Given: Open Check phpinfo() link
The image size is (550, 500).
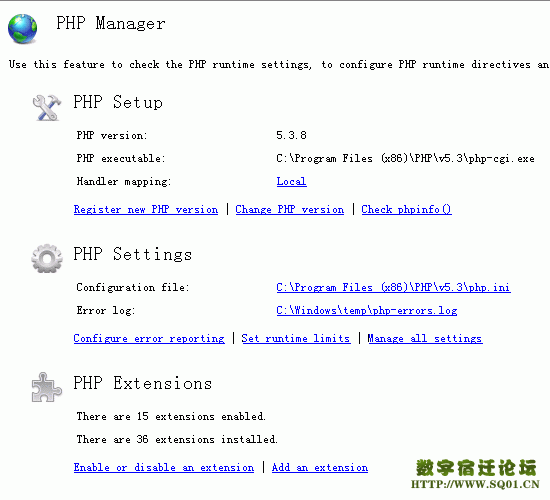Looking at the screenshot, I should (407, 209).
